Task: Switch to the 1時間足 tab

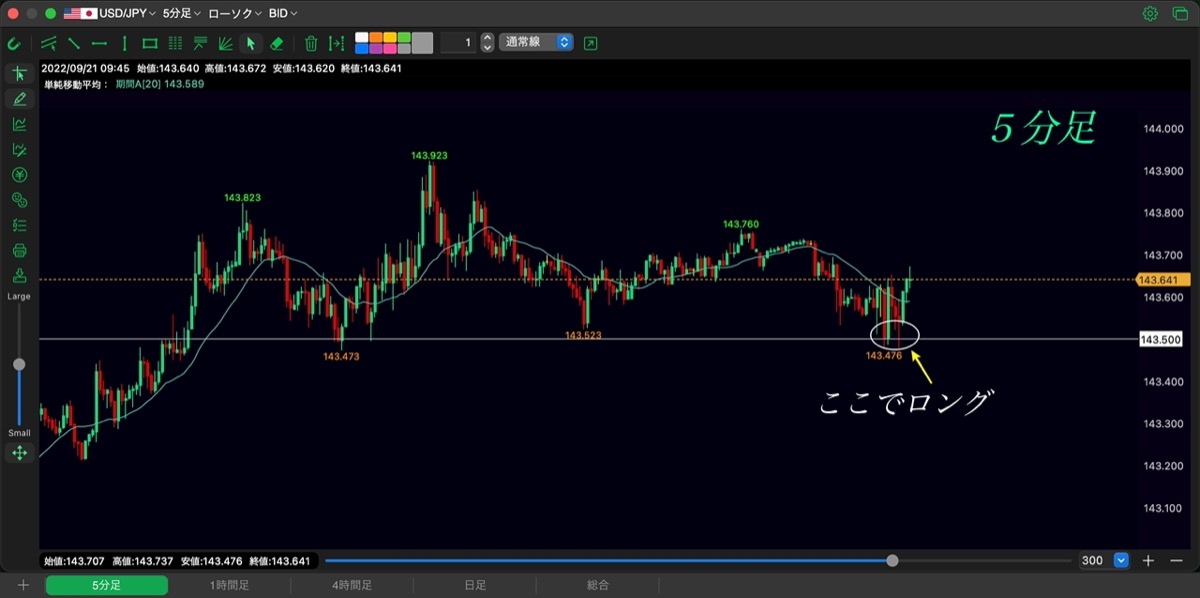Action: [229, 585]
